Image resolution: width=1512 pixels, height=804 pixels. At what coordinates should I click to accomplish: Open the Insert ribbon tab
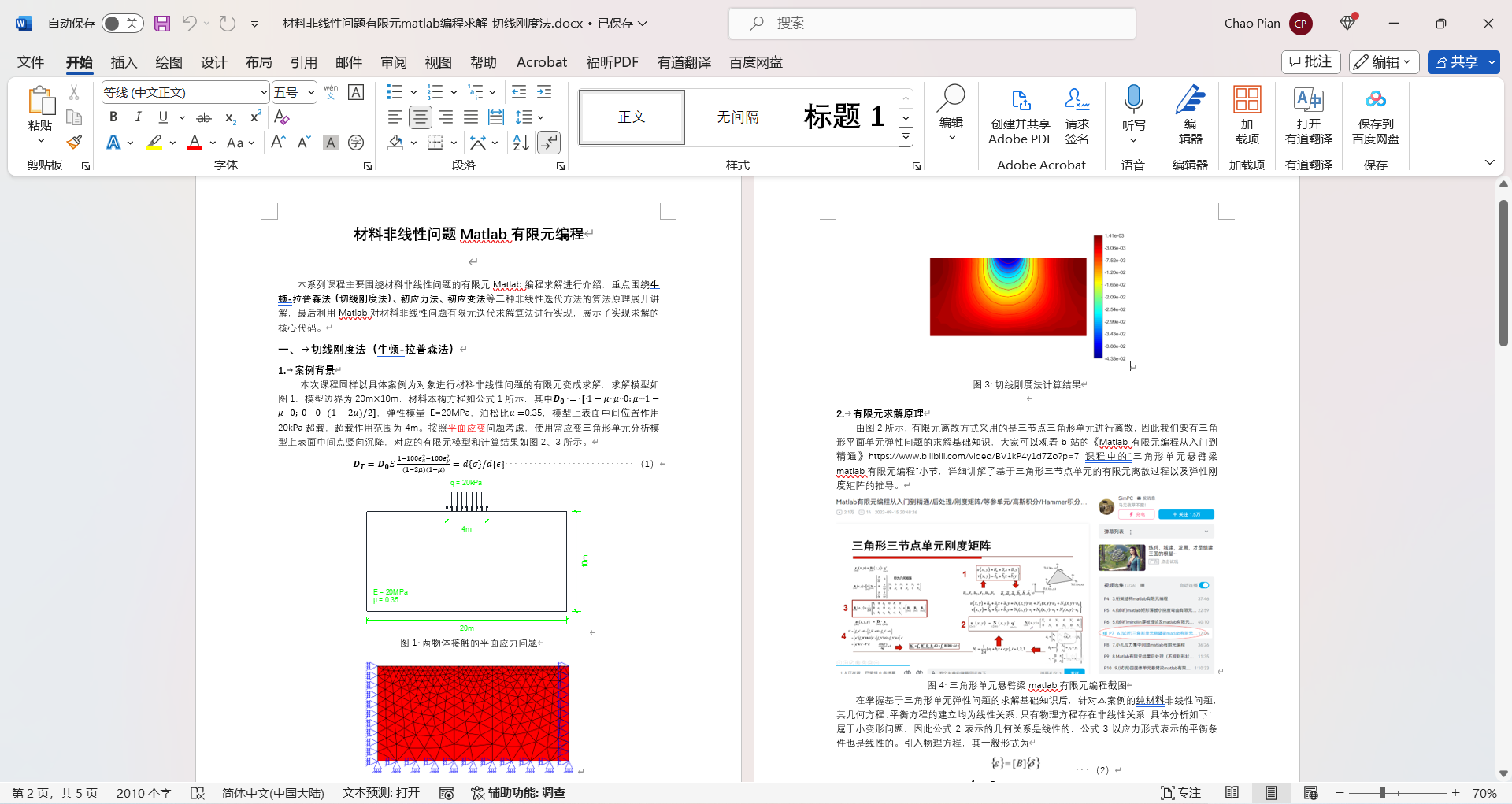(x=124, y=62)
